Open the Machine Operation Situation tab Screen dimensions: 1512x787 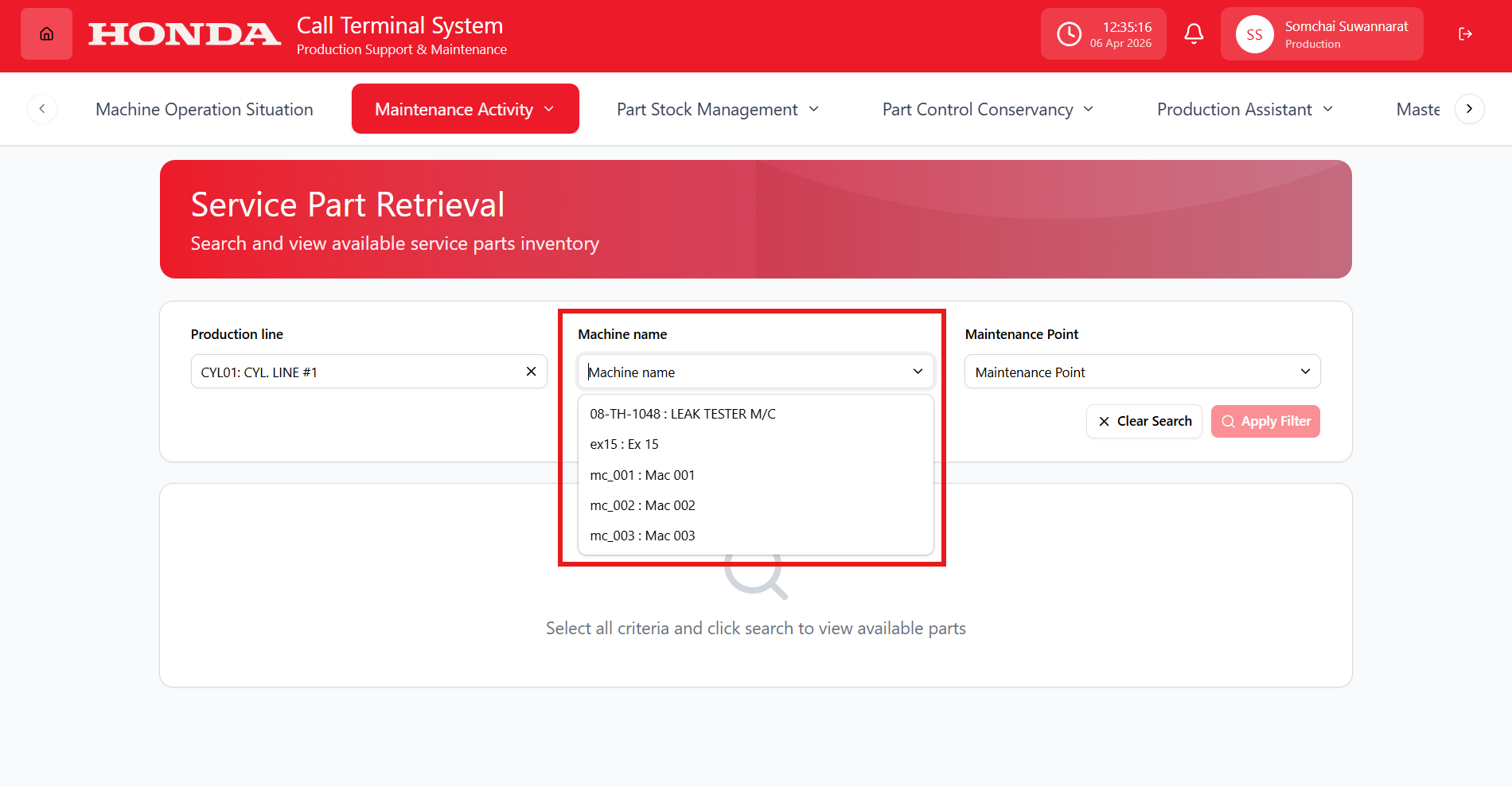pos(205,109)
